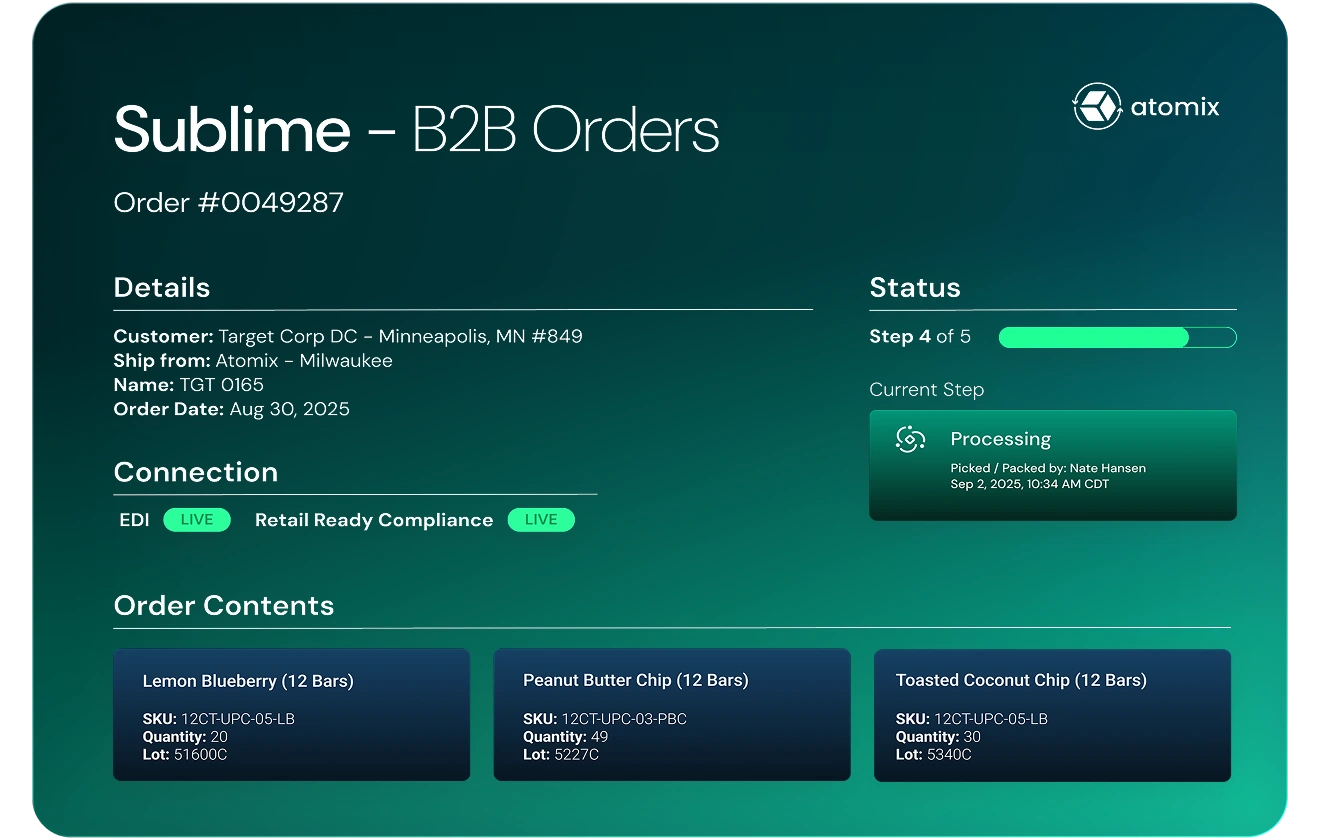Screen dimensions: 1320x840
Task: Click SKU 12CT-UPC-05-LB in Lemon Blueberry card
Action: point(219,719)
